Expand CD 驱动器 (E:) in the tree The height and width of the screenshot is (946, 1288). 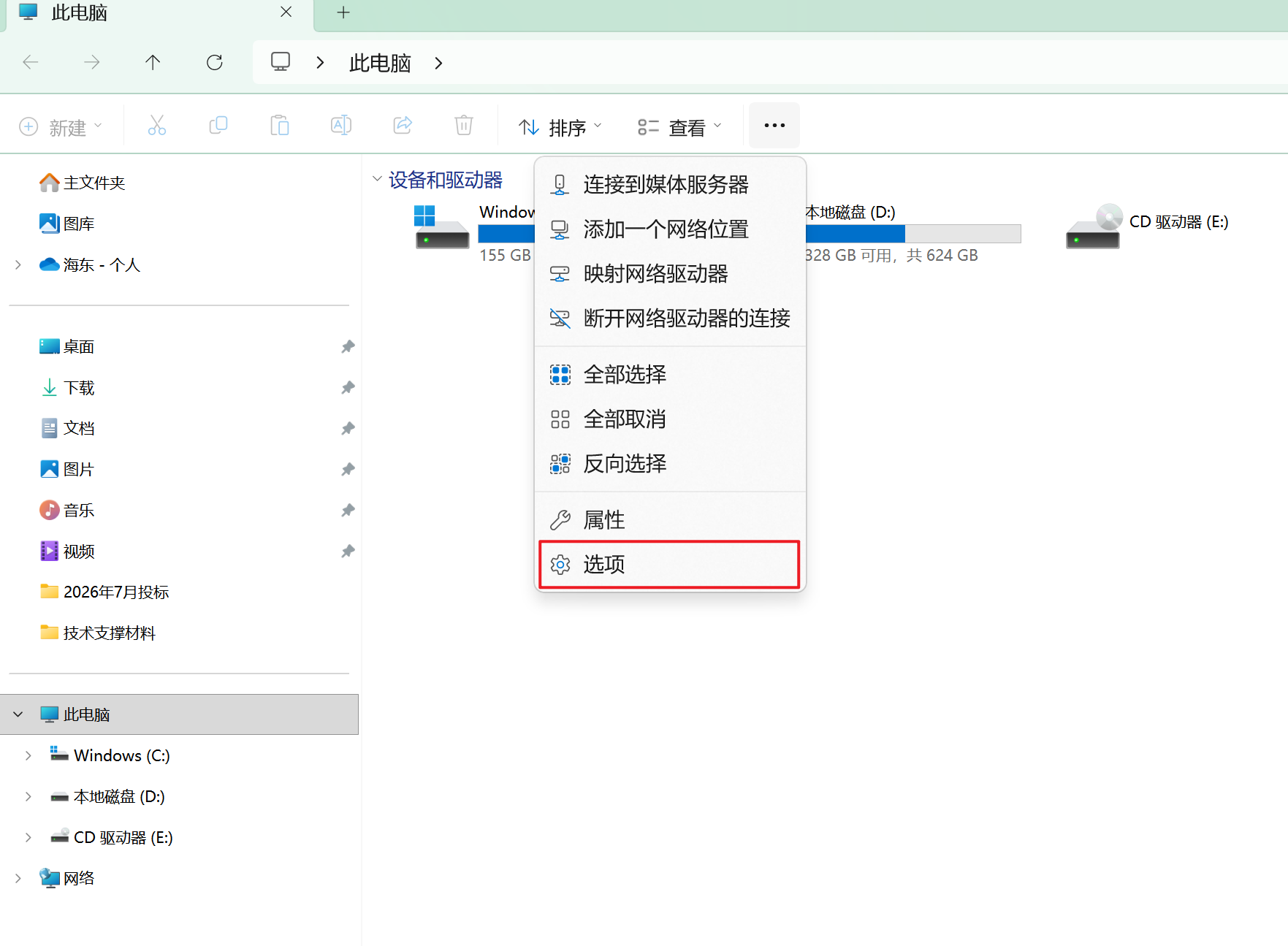point(28,837)
